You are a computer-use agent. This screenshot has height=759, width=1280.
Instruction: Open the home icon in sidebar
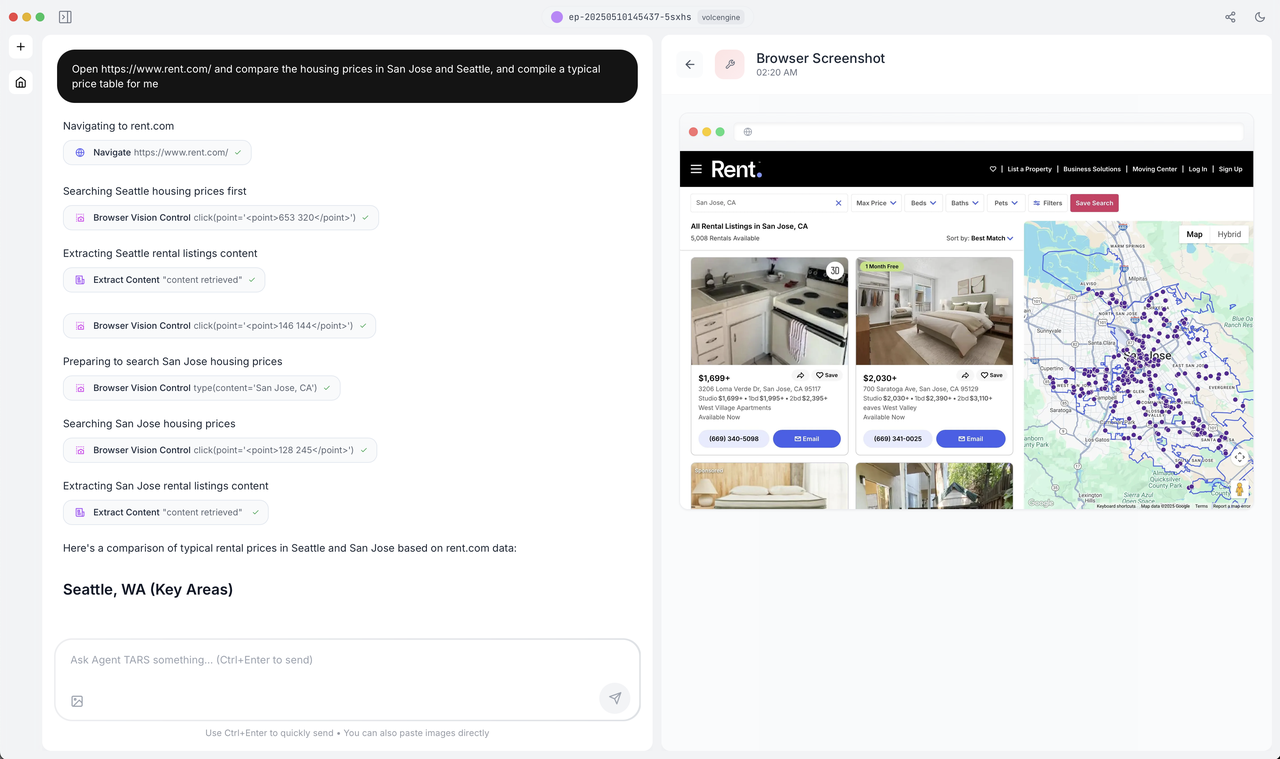[x=21, y=82]
